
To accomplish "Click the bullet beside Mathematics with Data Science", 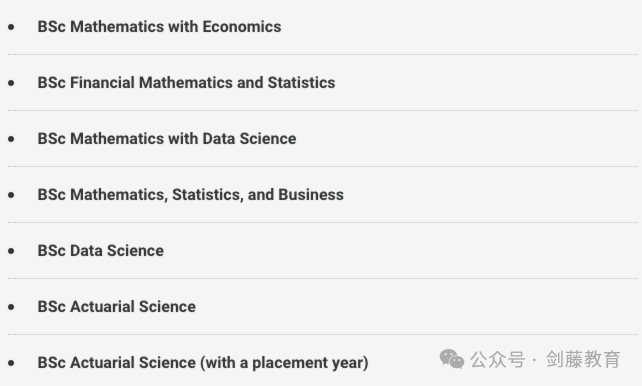I will pyautogui.click(x=11, y=139).
